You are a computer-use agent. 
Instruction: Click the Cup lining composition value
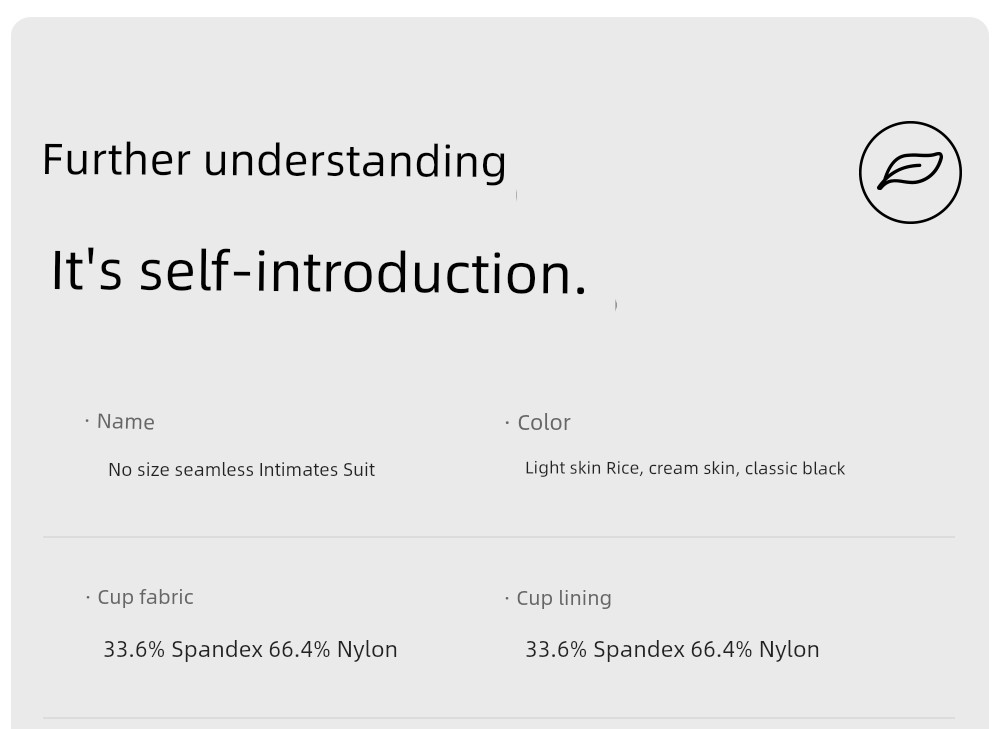672,649
